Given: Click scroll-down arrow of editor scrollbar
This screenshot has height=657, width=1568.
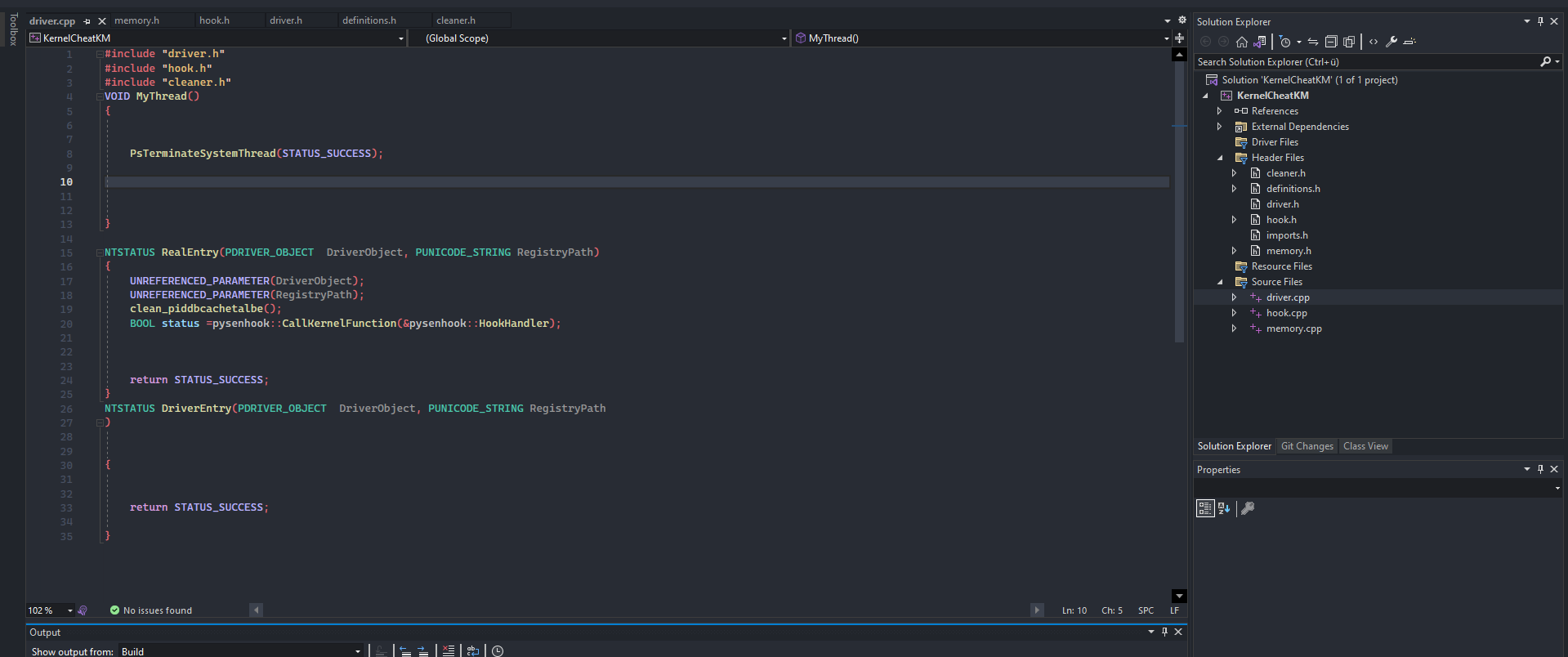Looking at the screenshot, I should point(1179,597).
